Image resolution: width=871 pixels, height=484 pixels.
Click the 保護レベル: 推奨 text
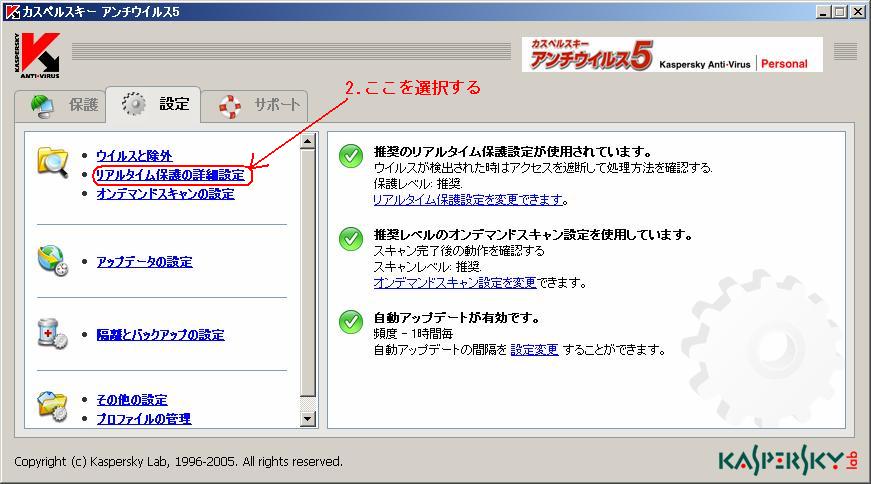pyautogui.click(x=418, y=184)
